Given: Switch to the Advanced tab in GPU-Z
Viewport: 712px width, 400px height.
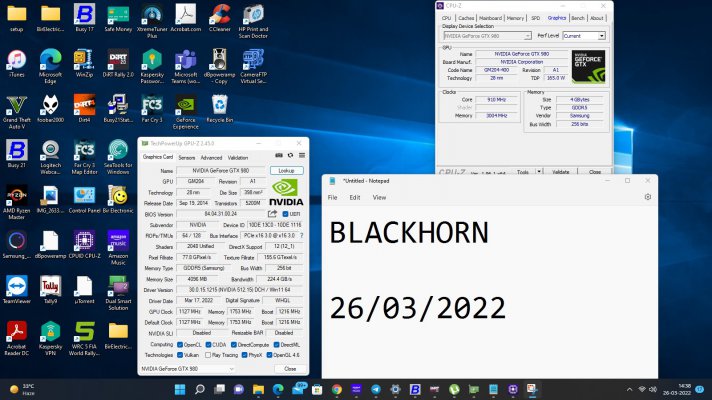Looking at the screenshot, I should click(x=212, y=158).
